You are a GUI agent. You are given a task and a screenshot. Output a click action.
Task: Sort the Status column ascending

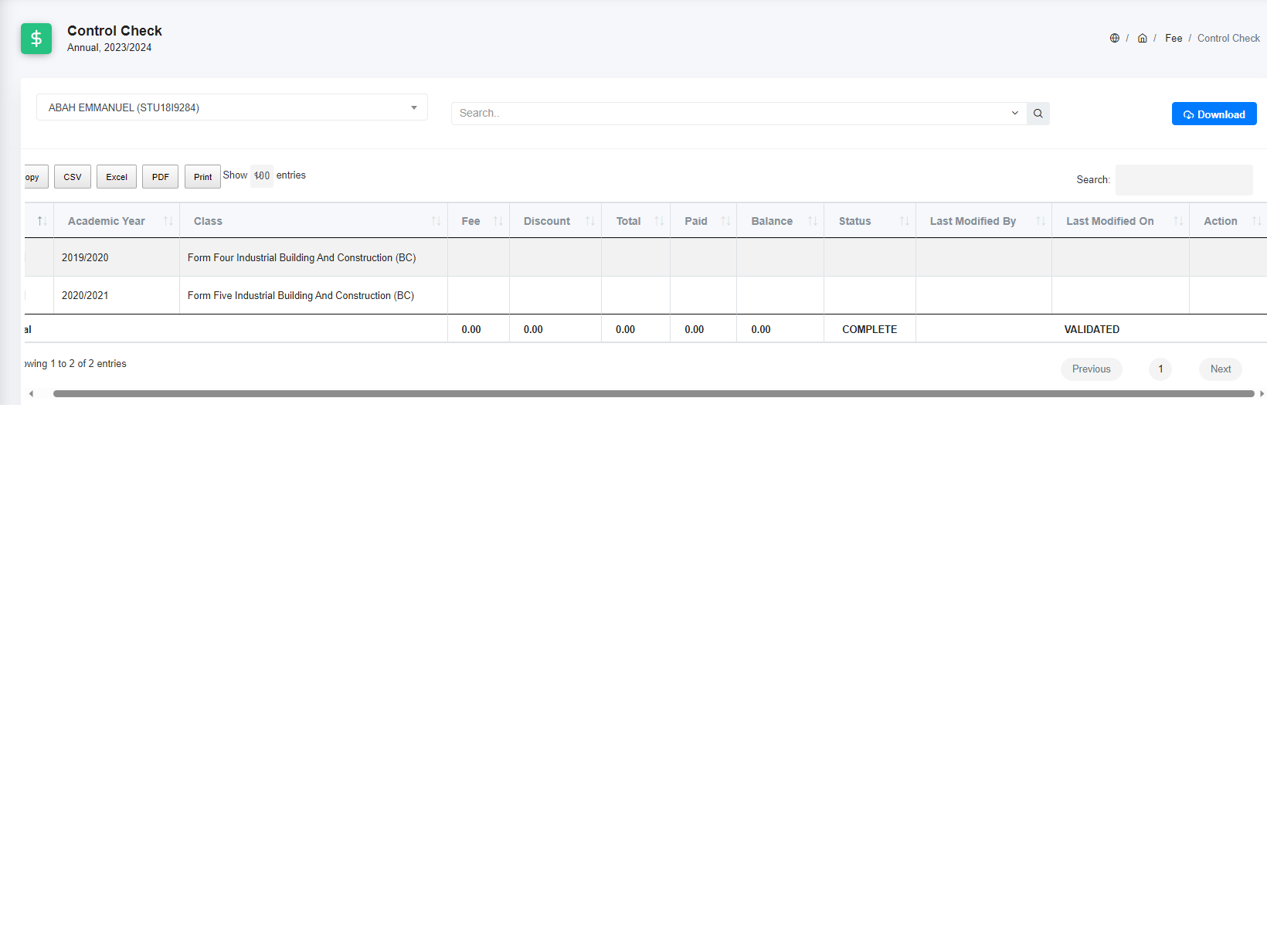click(905, 220)
